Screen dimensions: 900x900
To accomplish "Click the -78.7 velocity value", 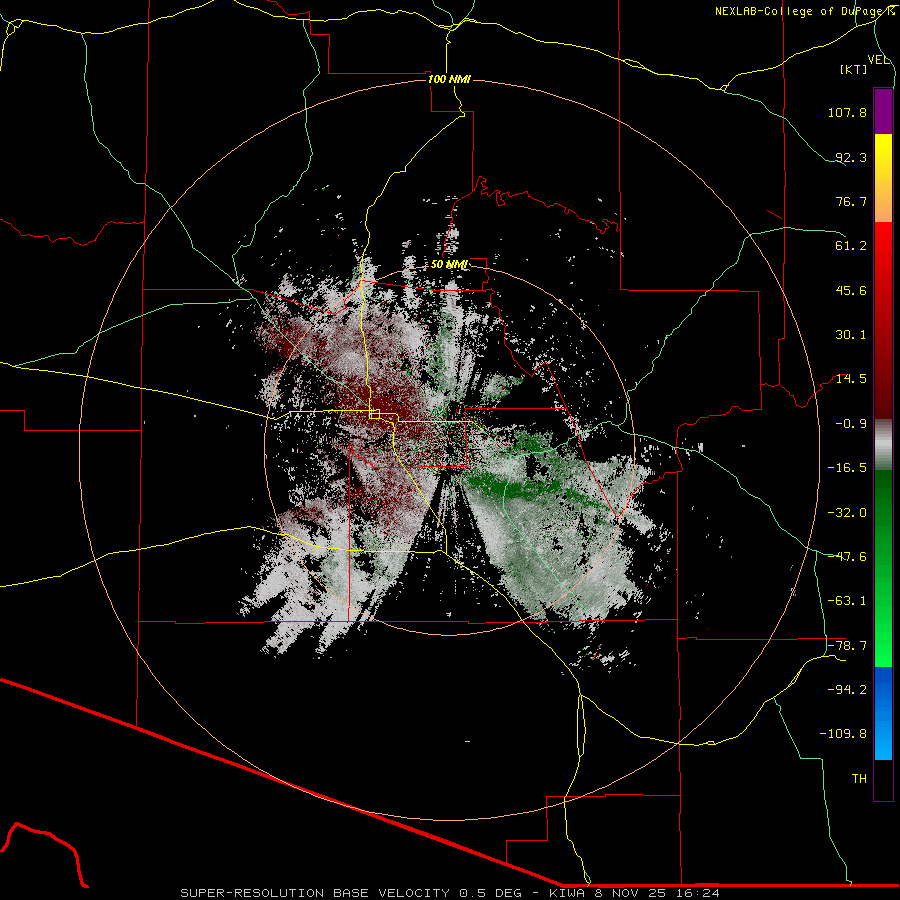I will click(x=847, y=646).
